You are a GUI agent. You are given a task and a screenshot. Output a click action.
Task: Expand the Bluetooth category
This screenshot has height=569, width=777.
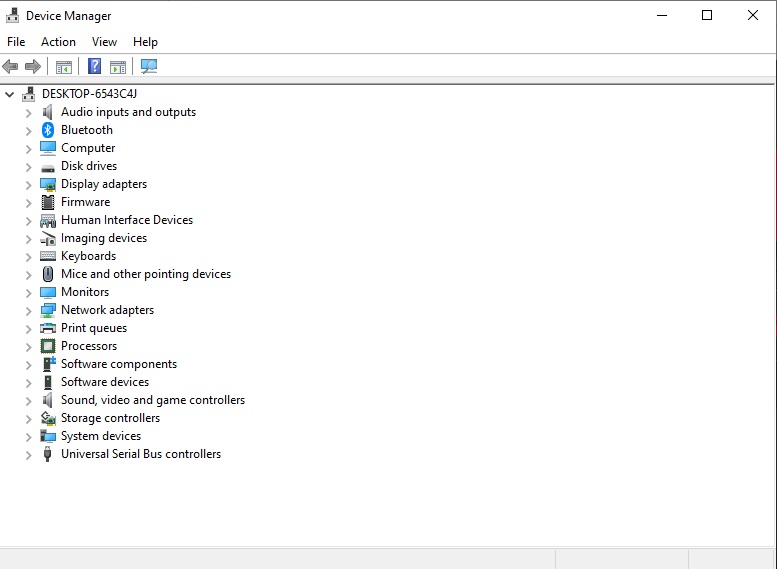click(29, 131)
